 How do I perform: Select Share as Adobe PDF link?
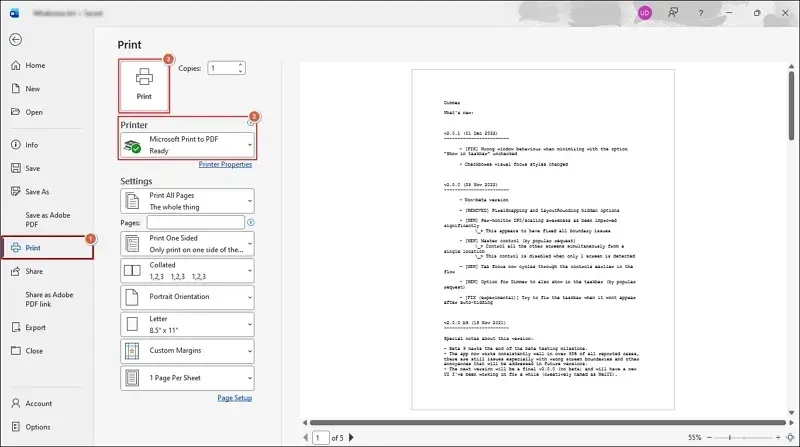coord(49,299)
